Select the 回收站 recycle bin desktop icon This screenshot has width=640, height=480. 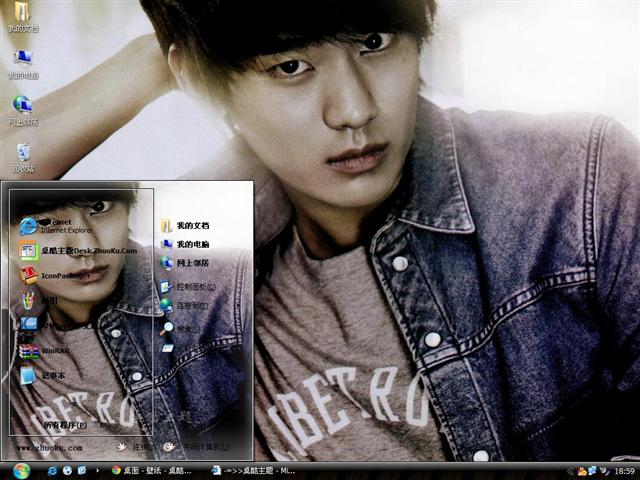(x=23, y=157)
